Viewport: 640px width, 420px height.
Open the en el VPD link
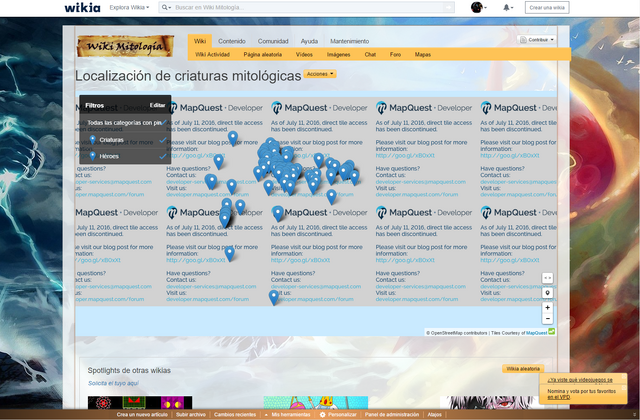559,397
